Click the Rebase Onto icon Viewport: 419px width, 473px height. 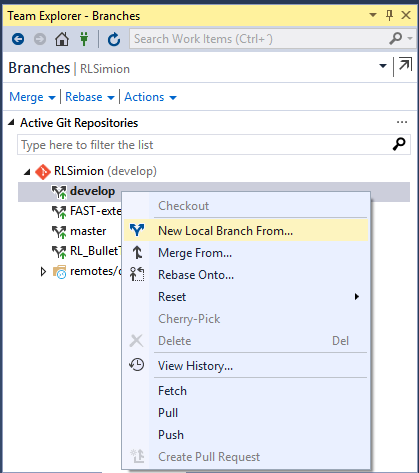pyautogui.click(x=137, y=274)
